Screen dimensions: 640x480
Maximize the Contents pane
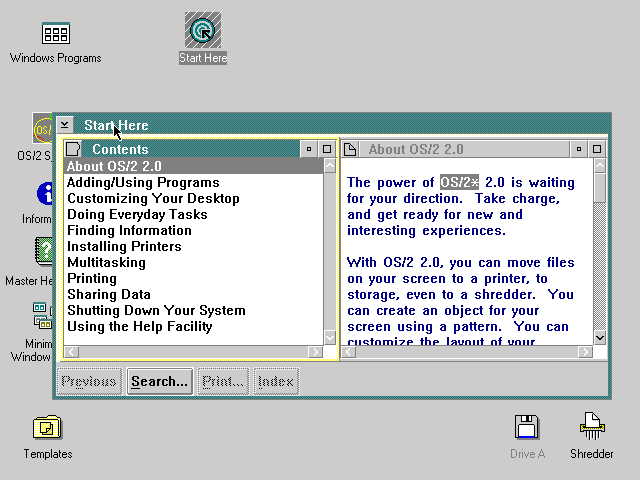[327, 149]
